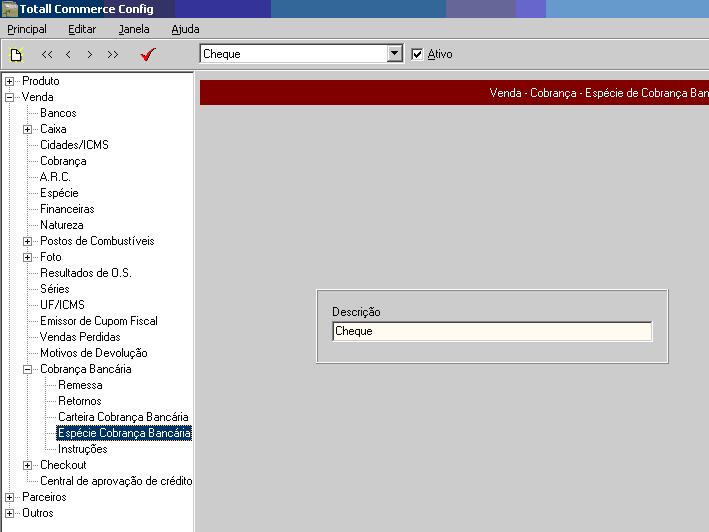Viewport: 709px width, 532px height.
Task: Click the red checkmark save icon
Action: coord(148,55)
